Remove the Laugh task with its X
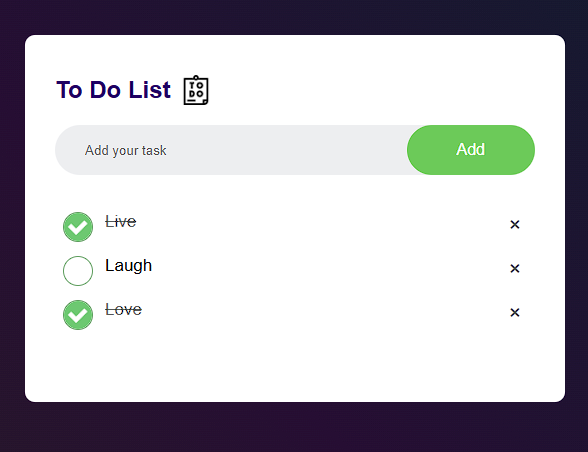 click(514, 268)
